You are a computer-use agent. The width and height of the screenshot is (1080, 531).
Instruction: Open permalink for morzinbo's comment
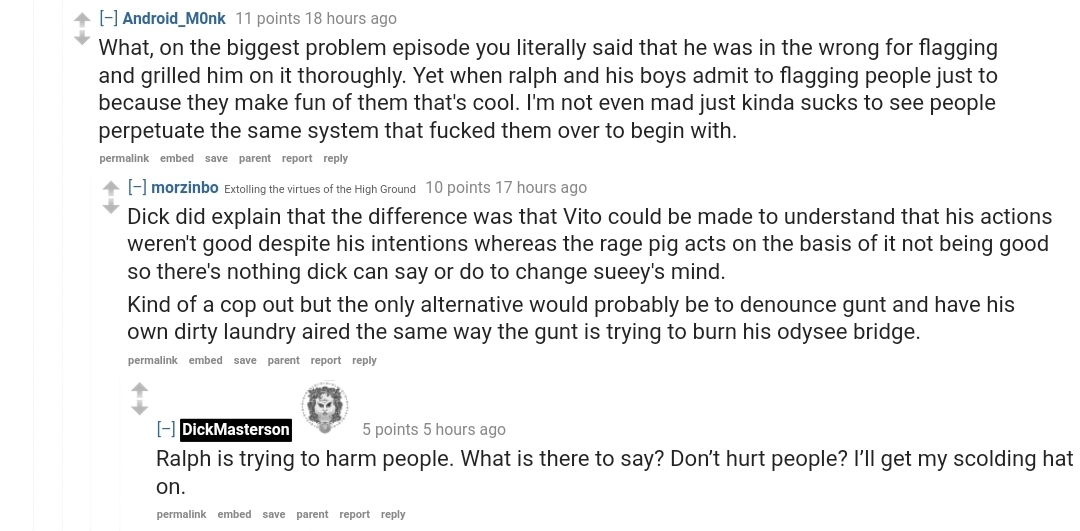pyautogui.click(x=153, y=360)
